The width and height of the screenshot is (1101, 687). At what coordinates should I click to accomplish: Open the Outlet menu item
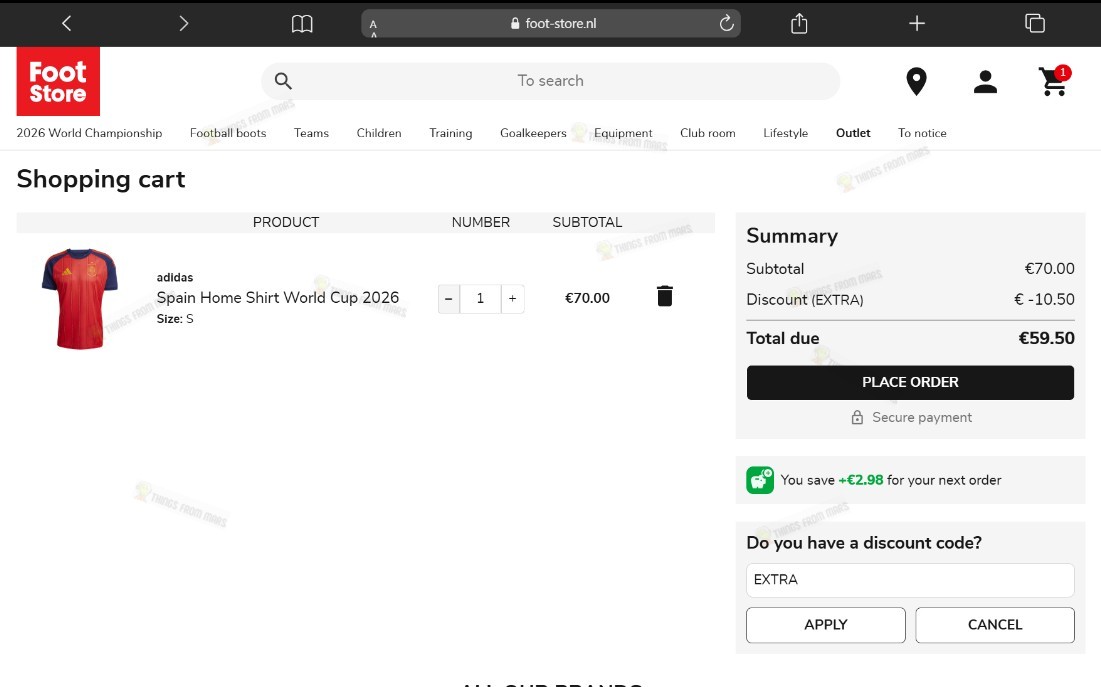coord(853,133)
